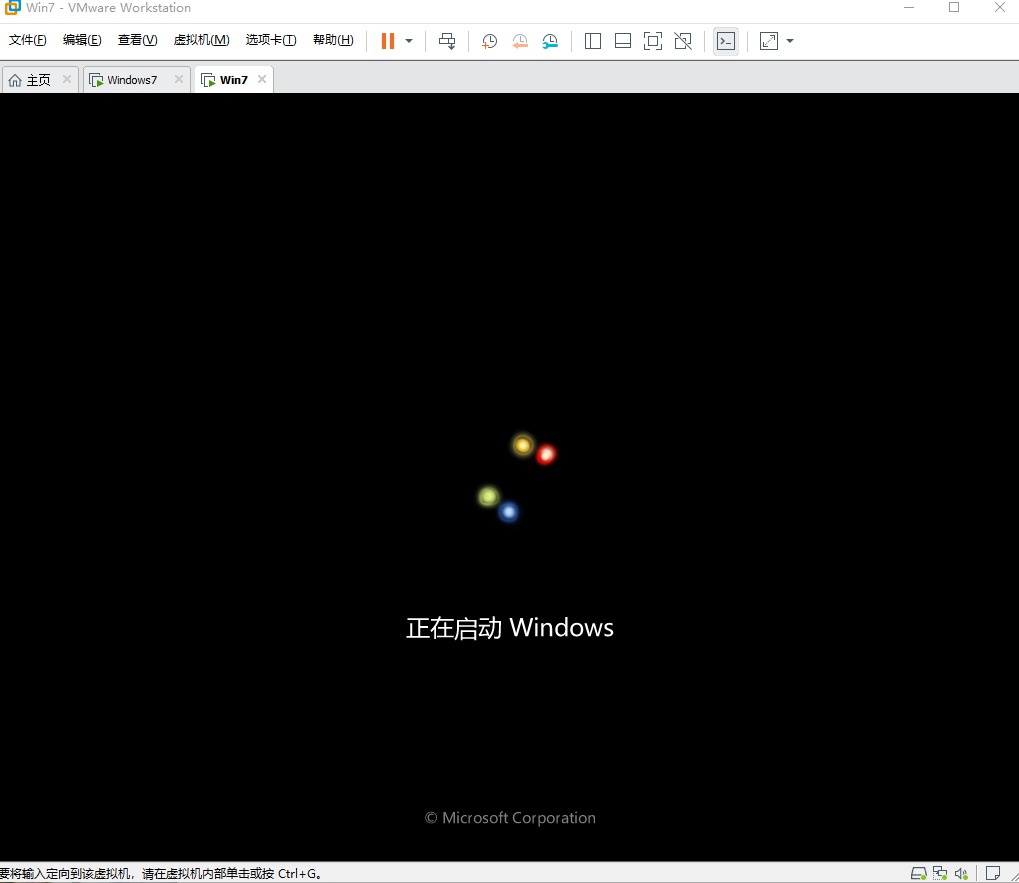1019x883 pixels.
Task: Click inside the VM's 正在启动 Windows screen
Action: (510, 477)
